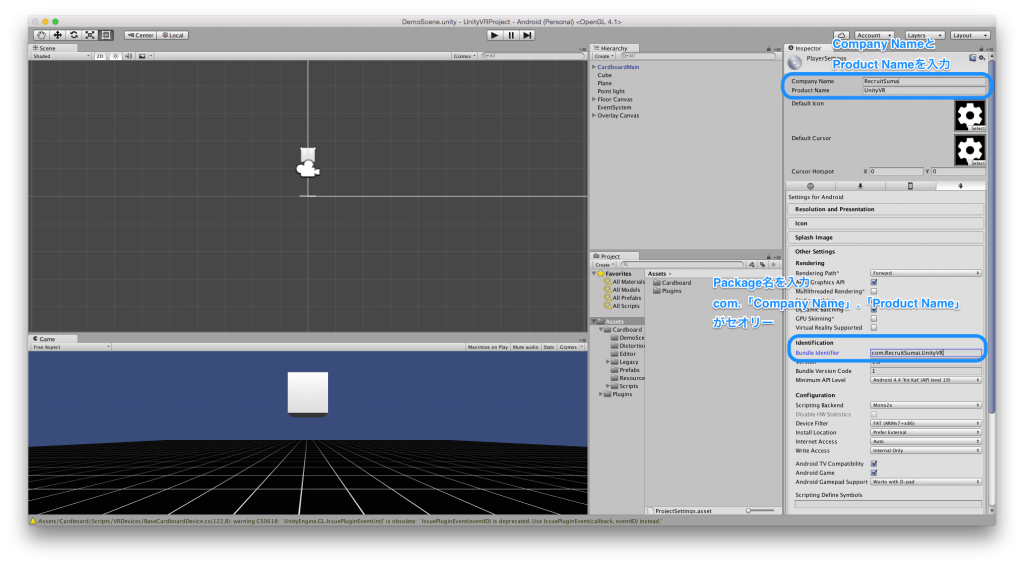Open the Splash Image section
The image size is (1024, 566).
(x=886, y=238)
